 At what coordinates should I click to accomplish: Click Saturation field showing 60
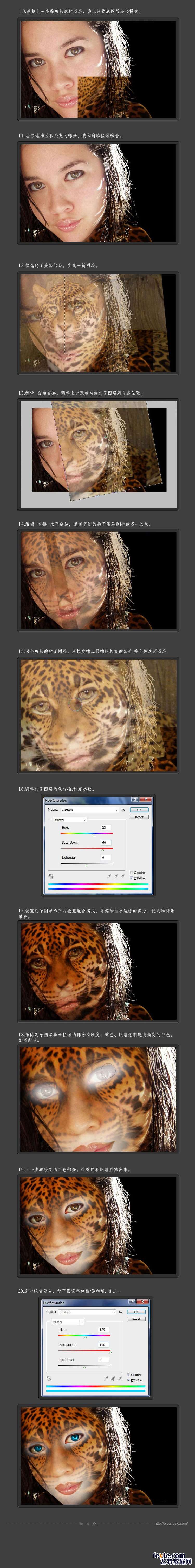(106, 842)
